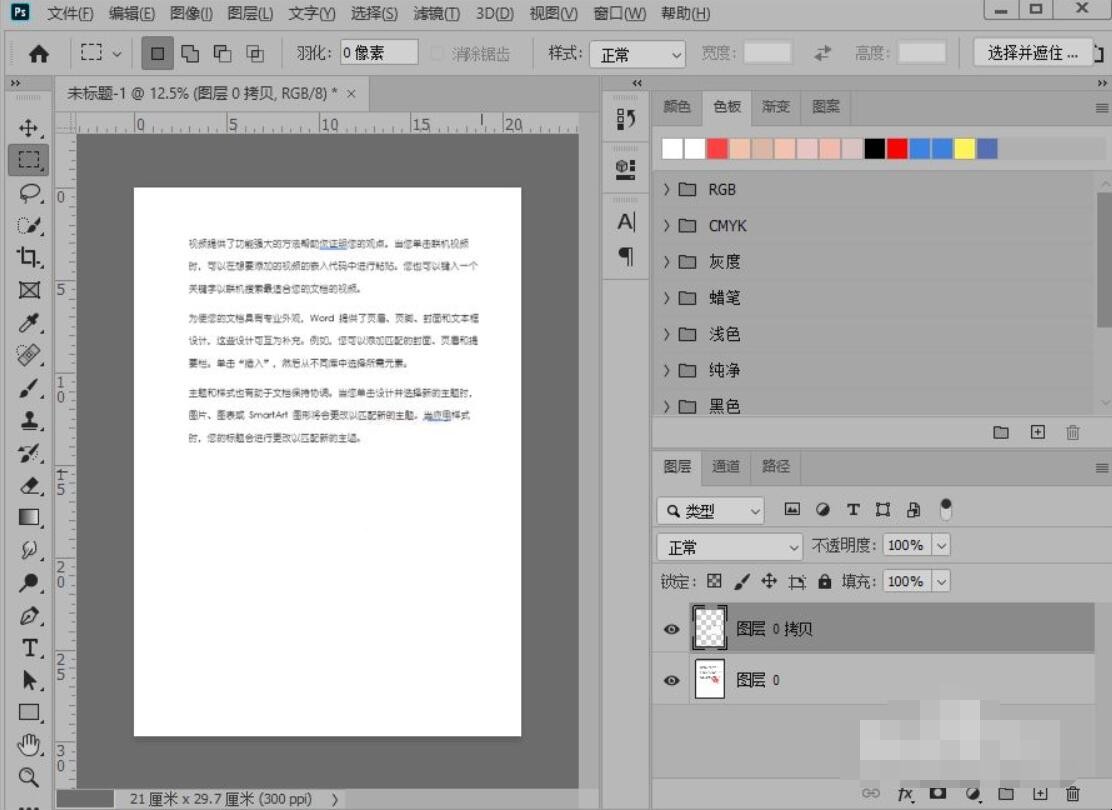The image size is (1112, 810).
Task: Add layer style with fx icon
Action: point(905,794)
